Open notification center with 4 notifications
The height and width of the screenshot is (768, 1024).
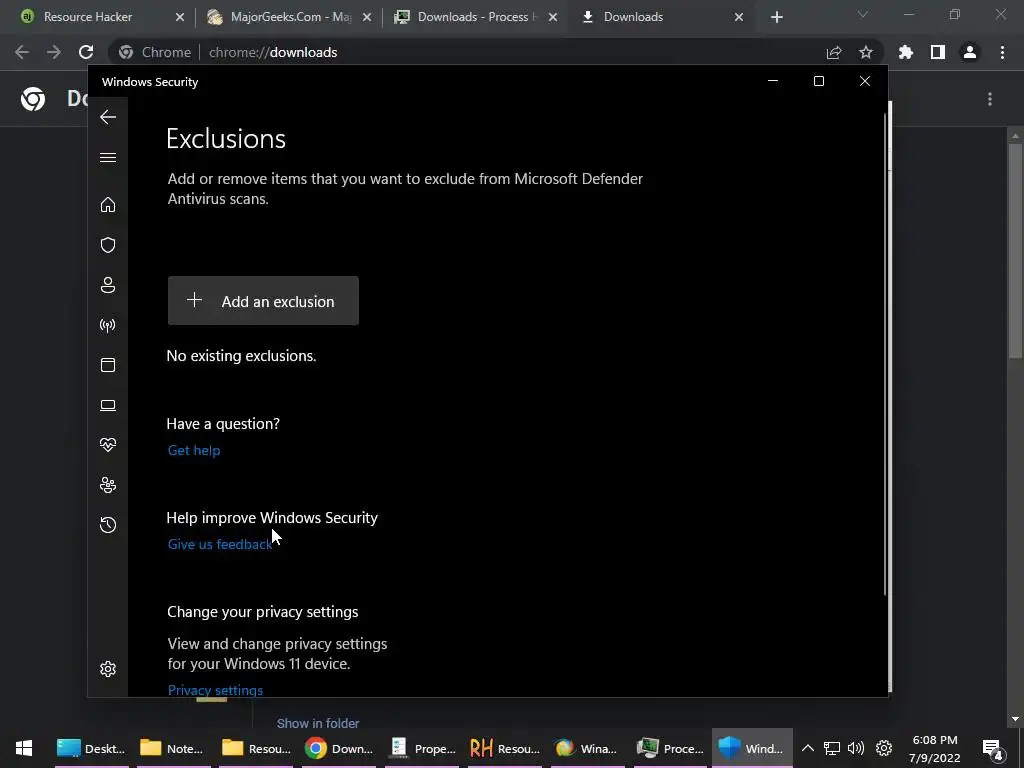[x=993, y=749]
